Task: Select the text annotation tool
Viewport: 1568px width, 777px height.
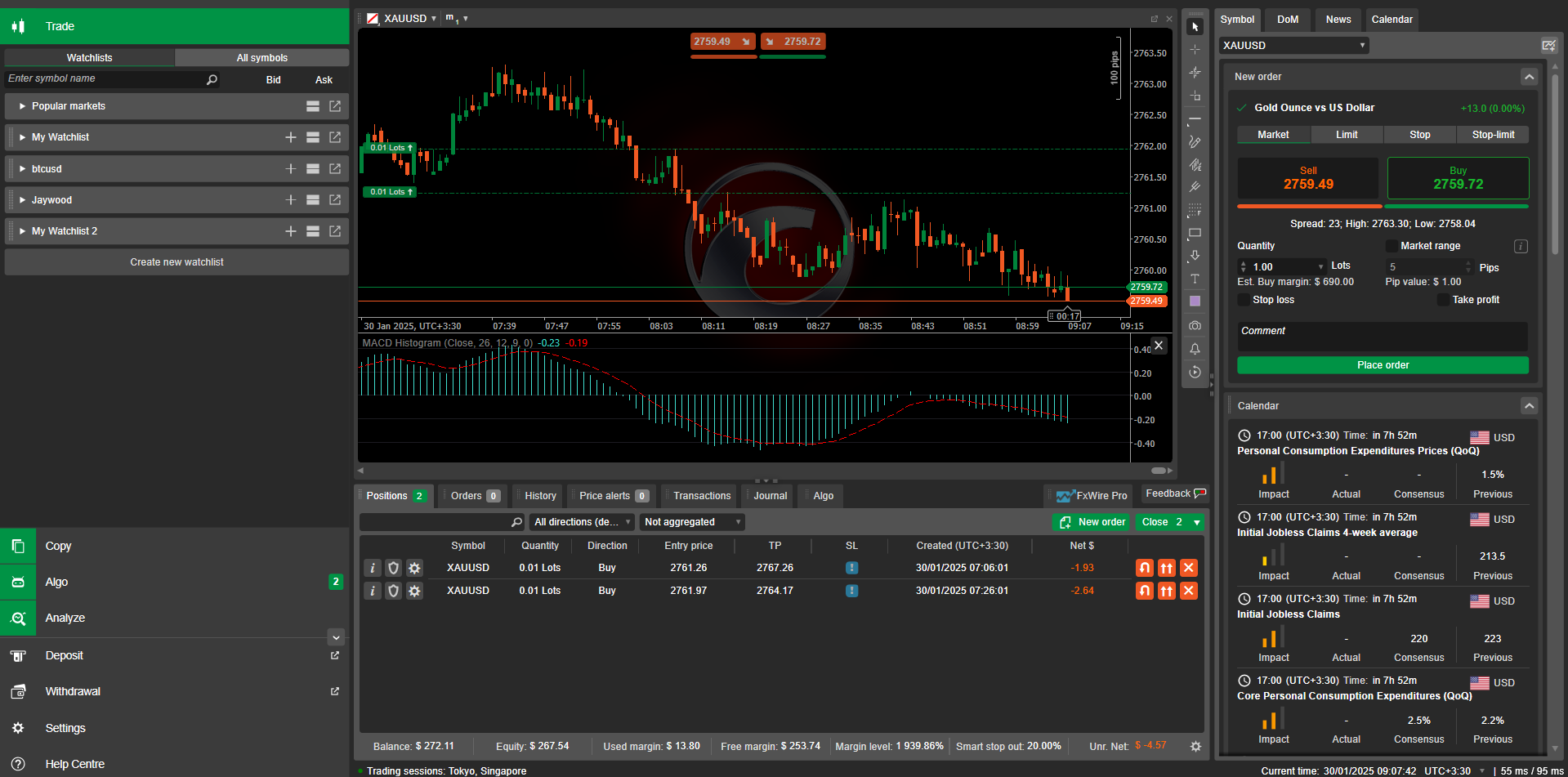Action: (x=1195, y=279)
